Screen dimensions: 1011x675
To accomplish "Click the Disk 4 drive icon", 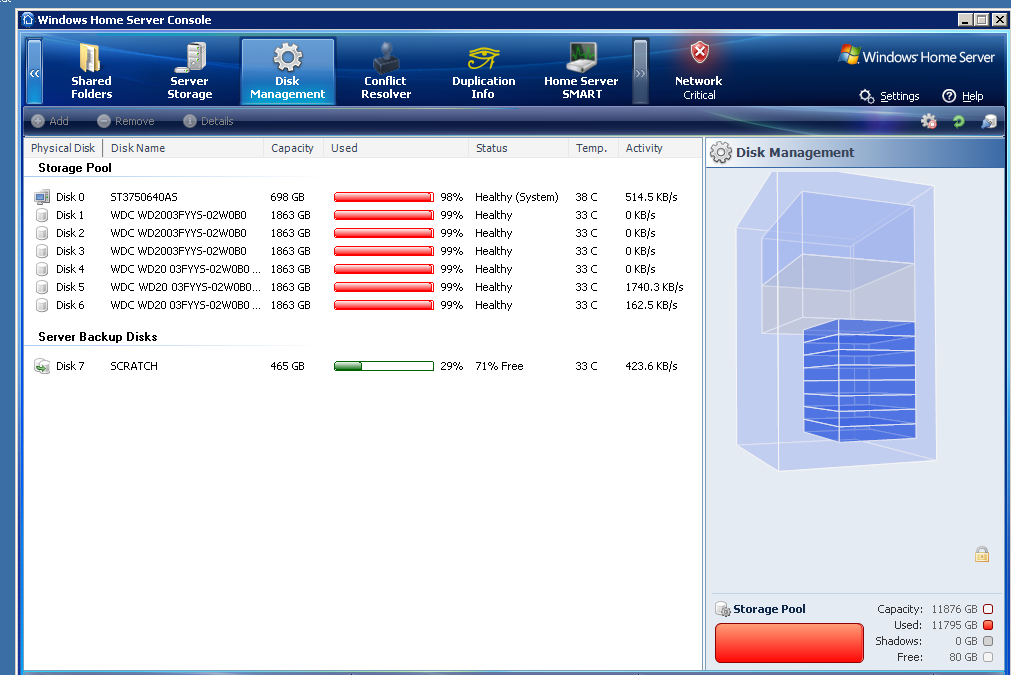I will [x=42, y=269].
